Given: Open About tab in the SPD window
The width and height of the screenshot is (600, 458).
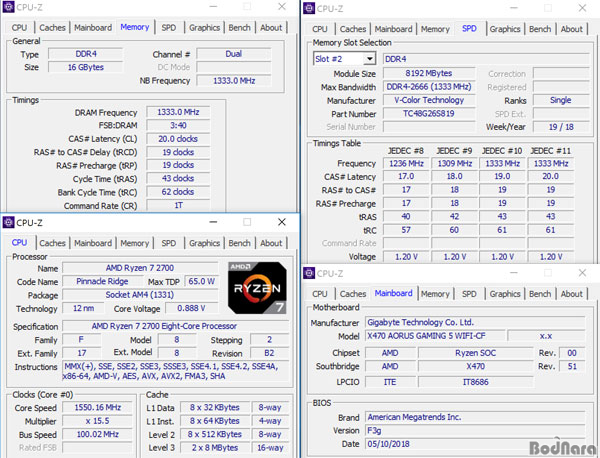Looking at the screenshot, I should click(x=572, y=29).
